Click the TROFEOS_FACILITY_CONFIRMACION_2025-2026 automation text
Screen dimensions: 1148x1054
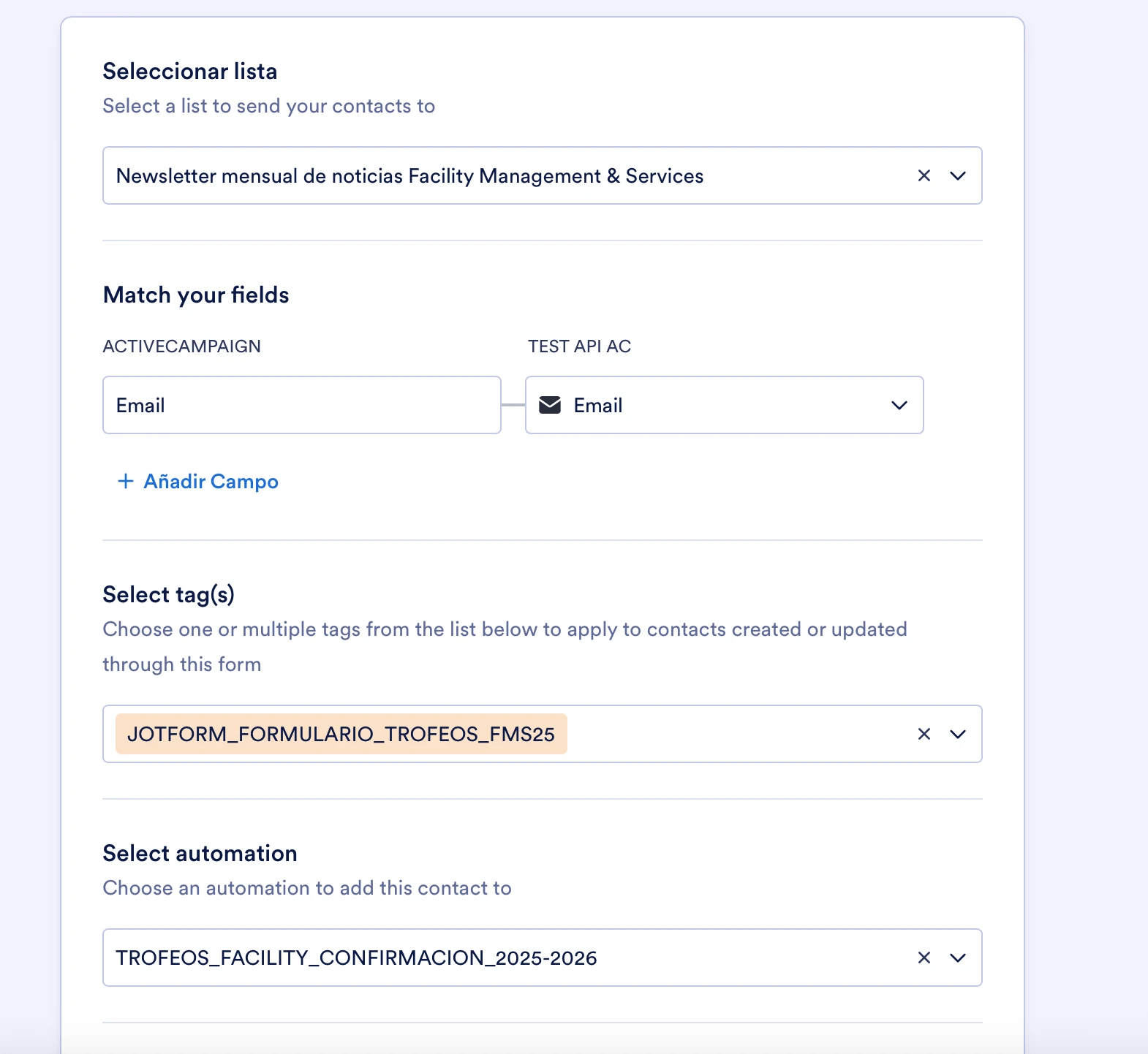click(356, 958)
